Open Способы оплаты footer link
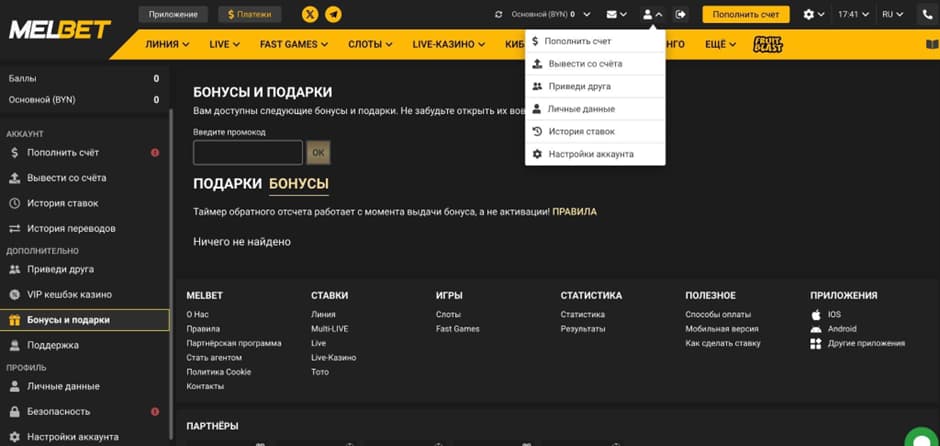This screenshot has height=446, width=940. pyautogui.click(x=718, y=314)
